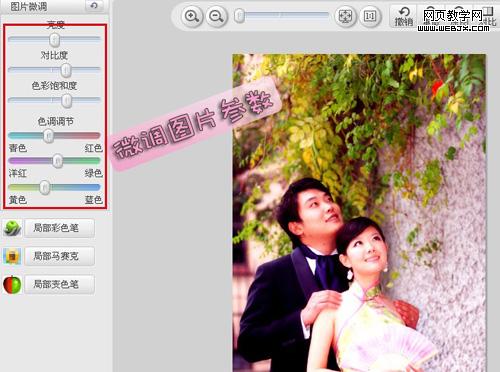Click the mosaic 局部马赛克 icon
500x372 pixels.
coord(12,256)
